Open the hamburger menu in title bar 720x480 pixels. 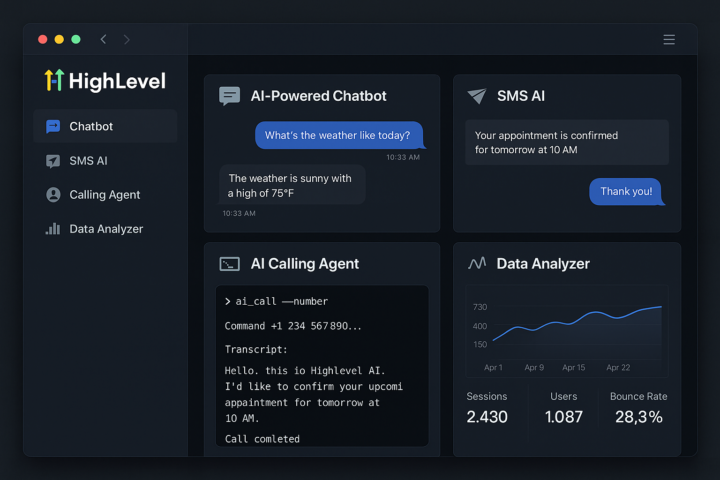click(669, 40)
